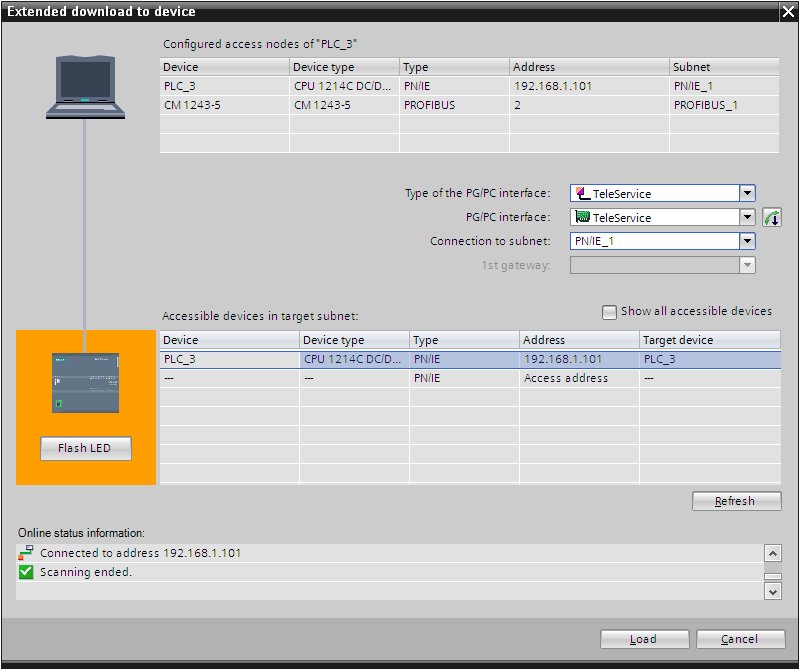
Task: Click the network connection status icon
Action: [x=26, y=553]
